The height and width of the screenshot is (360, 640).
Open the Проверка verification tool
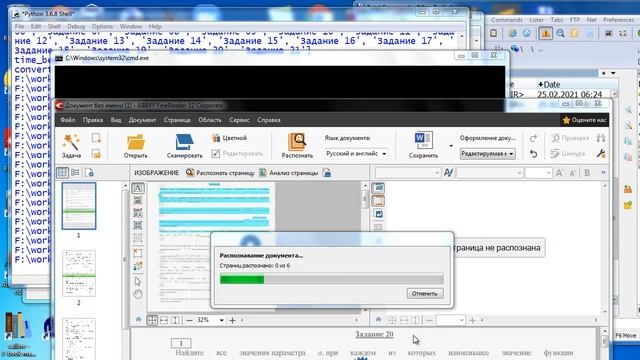tap(570, 138)
